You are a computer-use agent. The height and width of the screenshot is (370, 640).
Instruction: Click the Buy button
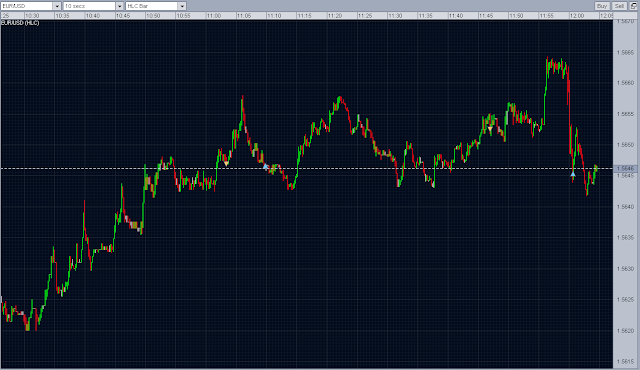coord(602,6)
